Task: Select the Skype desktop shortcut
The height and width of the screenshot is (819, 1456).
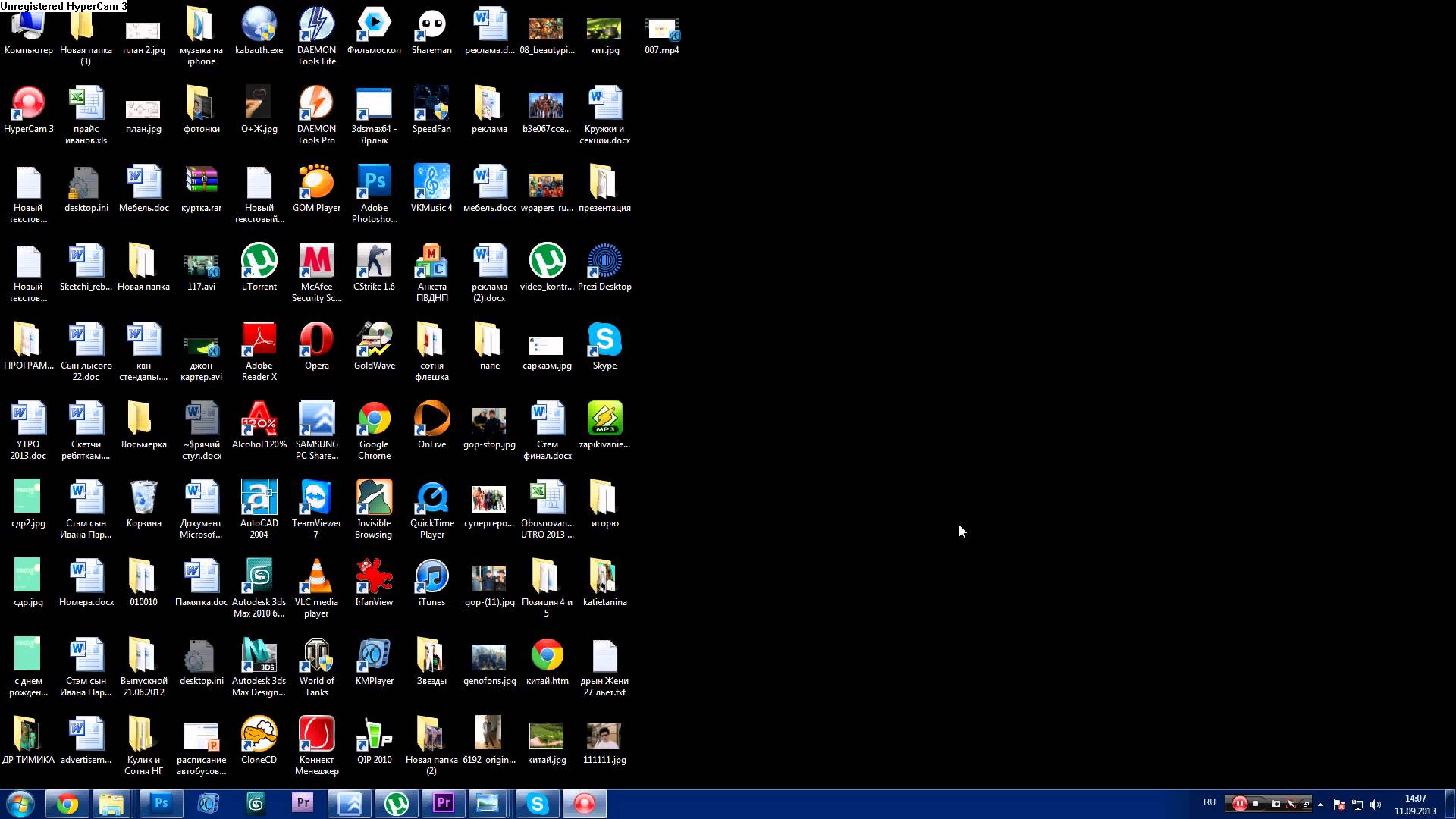Action: coord(604,346)
